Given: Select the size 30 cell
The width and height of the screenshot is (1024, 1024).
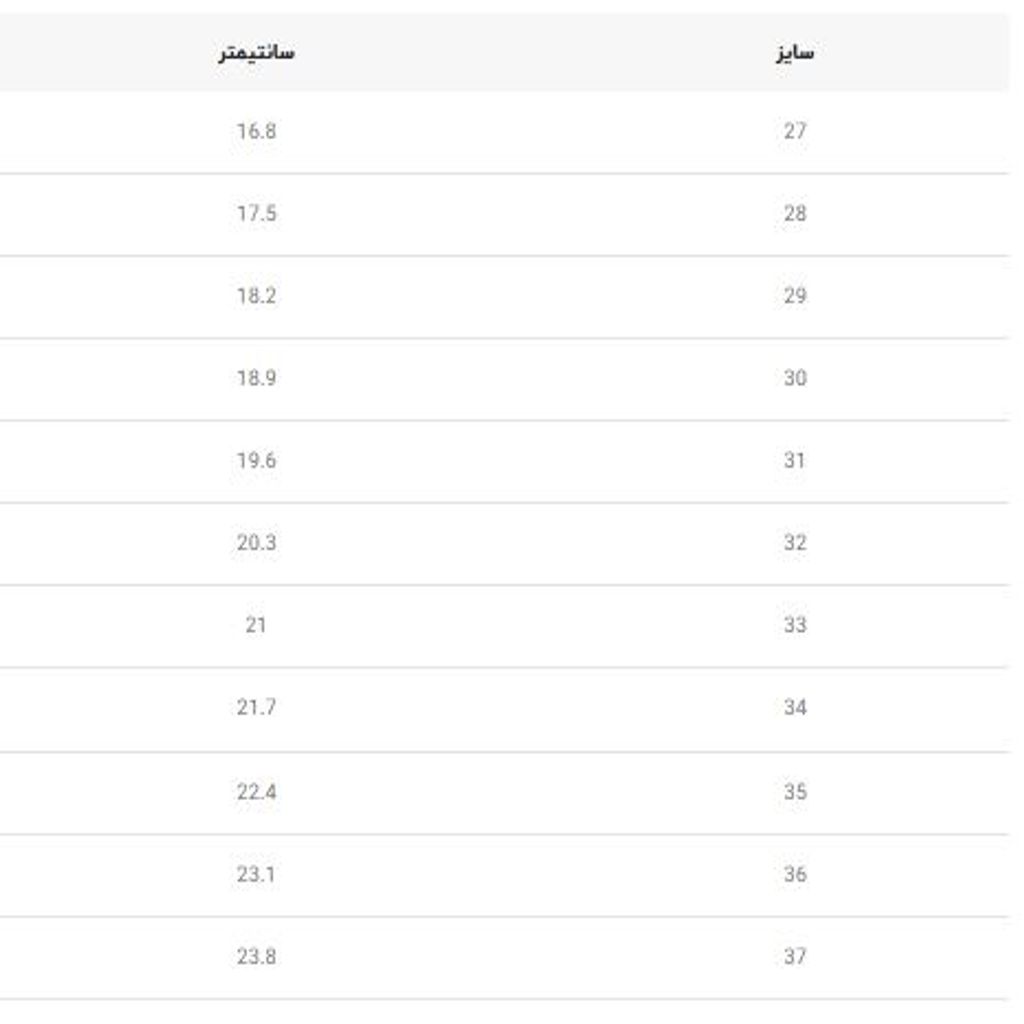Looking at the screenshot, I should [x=795, y=378].
